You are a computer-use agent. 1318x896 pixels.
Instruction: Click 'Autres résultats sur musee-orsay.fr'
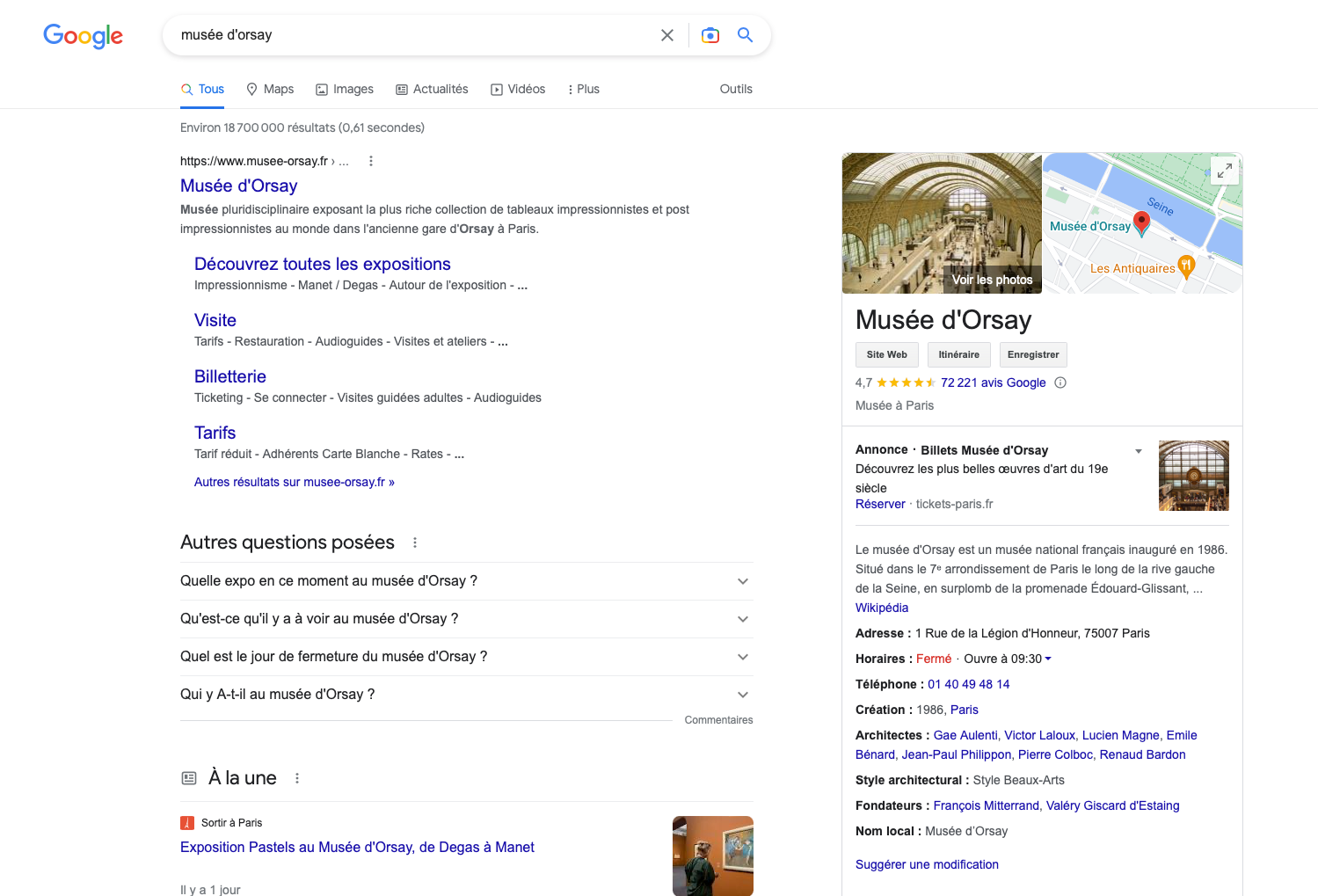[295, 482]
